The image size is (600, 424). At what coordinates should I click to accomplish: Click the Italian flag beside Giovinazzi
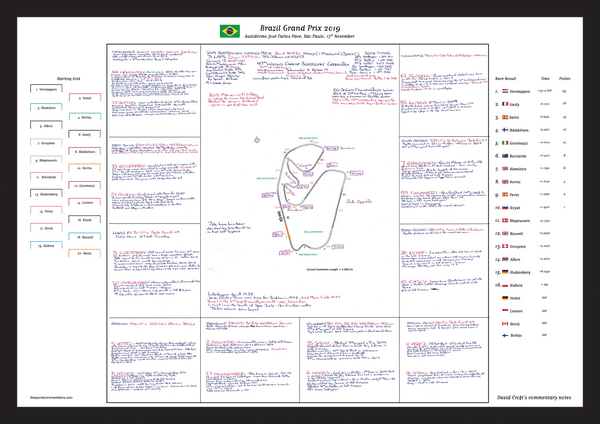coord(505,143)
